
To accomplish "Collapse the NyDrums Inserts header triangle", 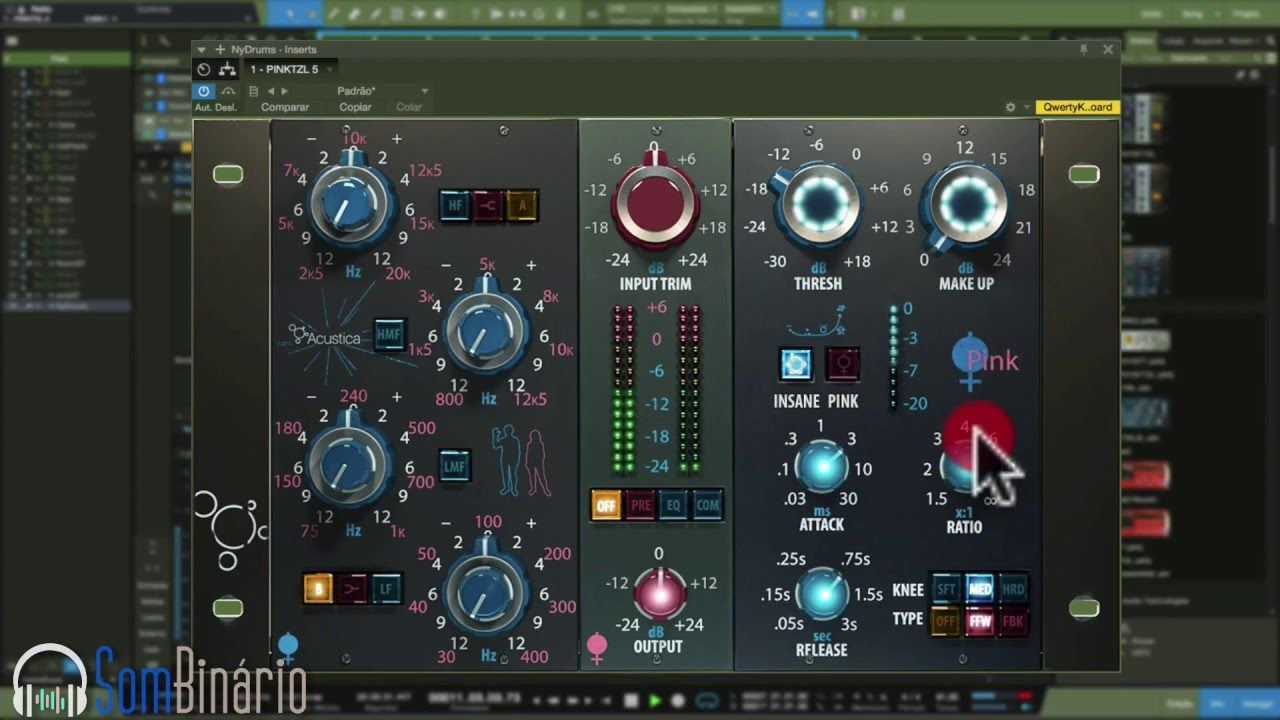I will click(202, 50).
